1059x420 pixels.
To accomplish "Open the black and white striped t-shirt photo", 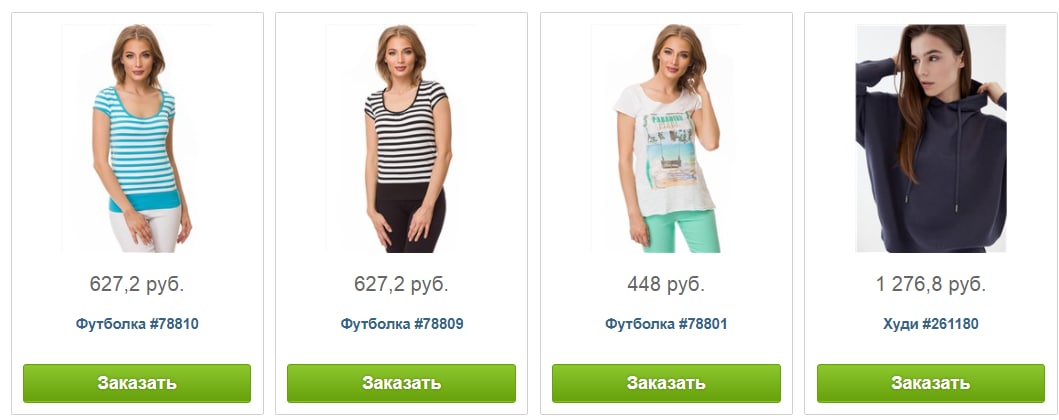I will point(401,138).
